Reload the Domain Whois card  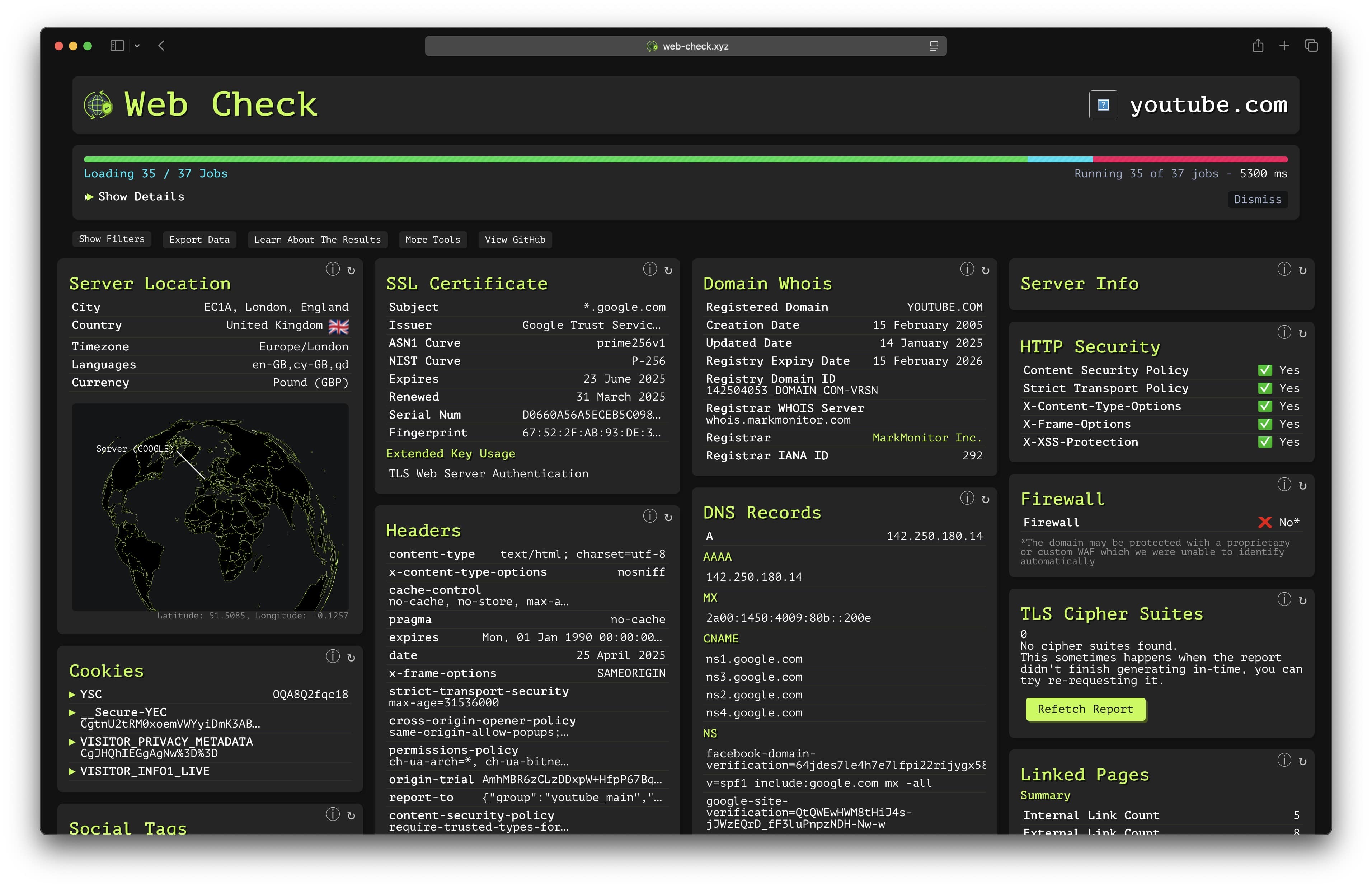click(985, 270)
